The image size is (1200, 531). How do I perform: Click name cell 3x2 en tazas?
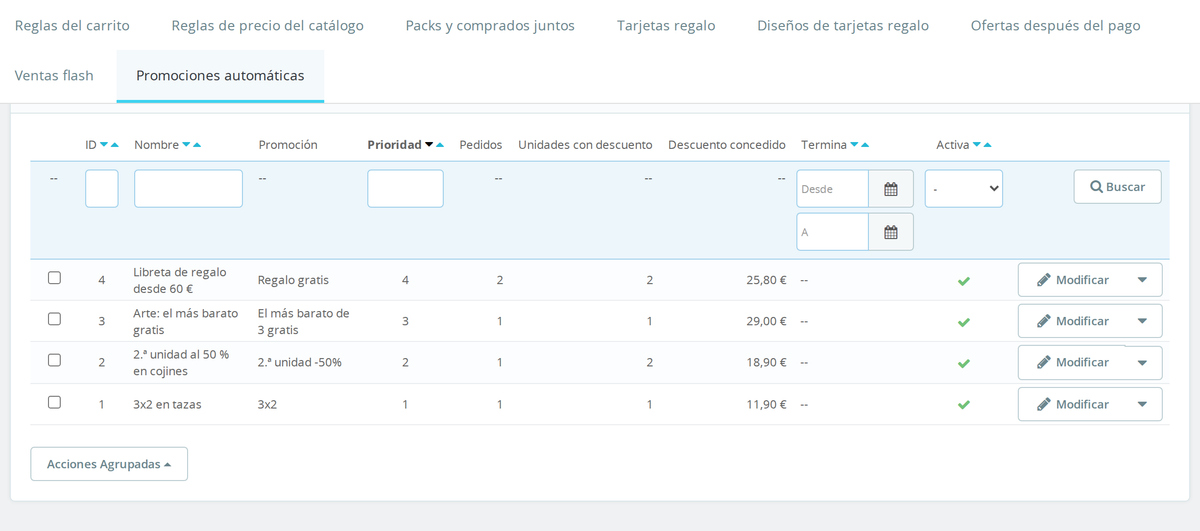(167, 404)
